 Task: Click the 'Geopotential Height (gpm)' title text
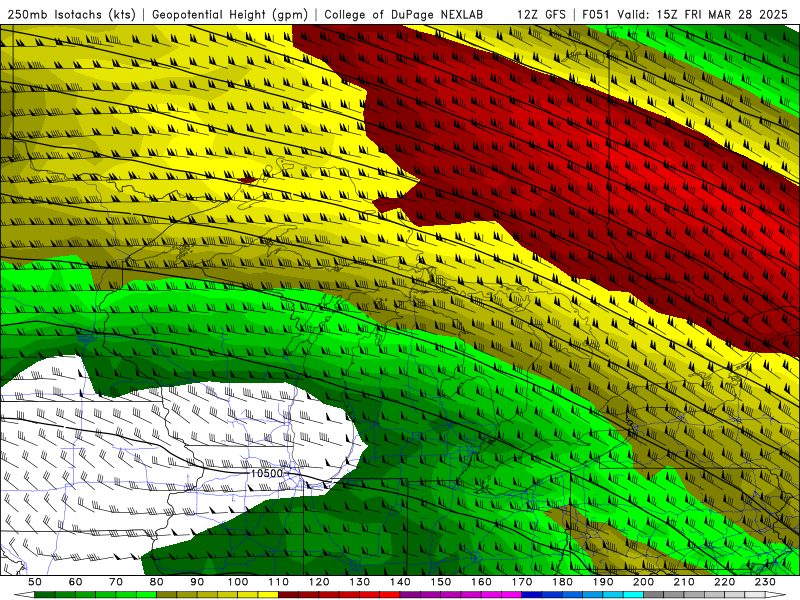click(x=230, y=15)
